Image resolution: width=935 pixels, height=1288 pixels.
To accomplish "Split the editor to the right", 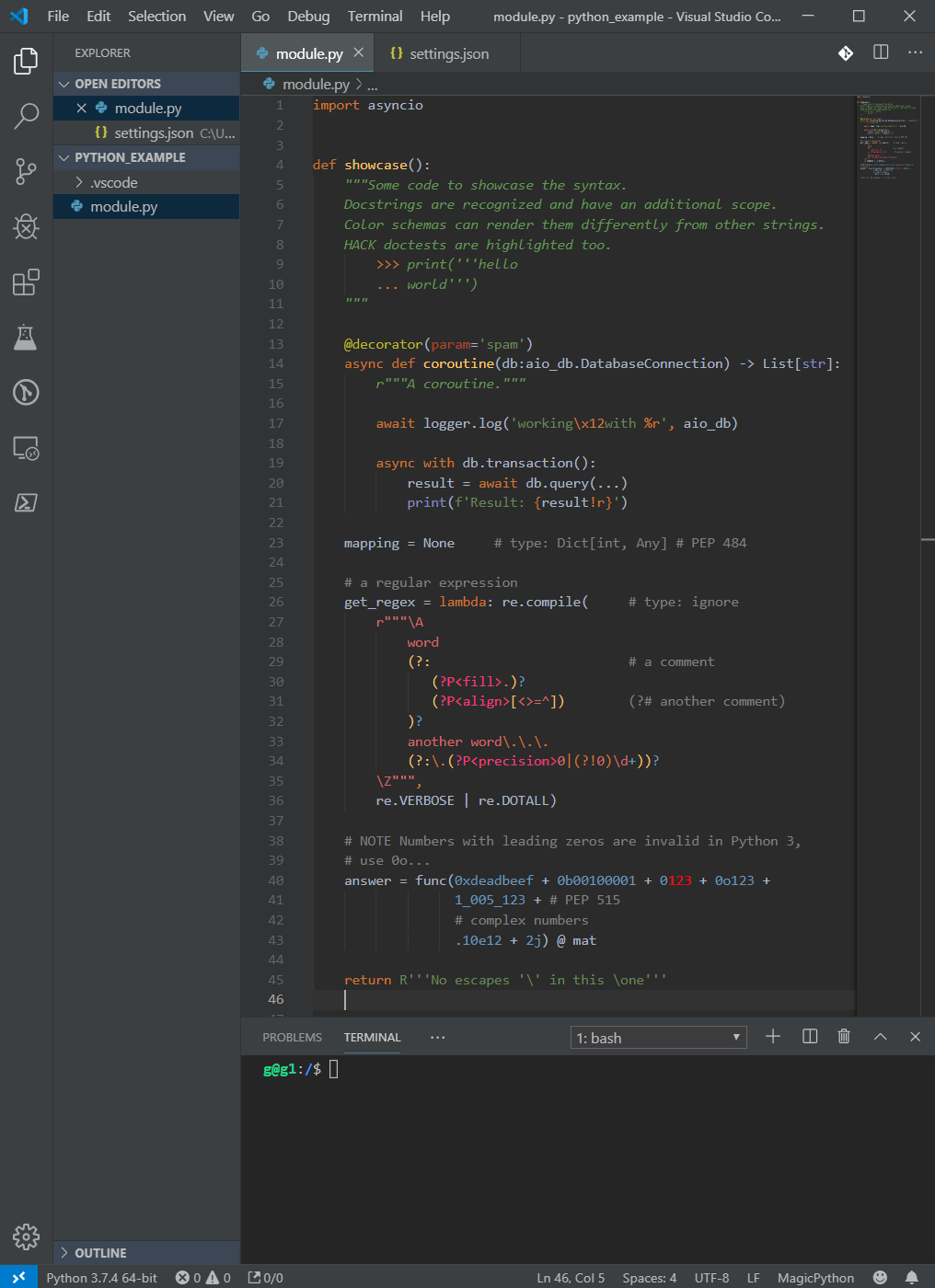I will (x=881, y=52).
